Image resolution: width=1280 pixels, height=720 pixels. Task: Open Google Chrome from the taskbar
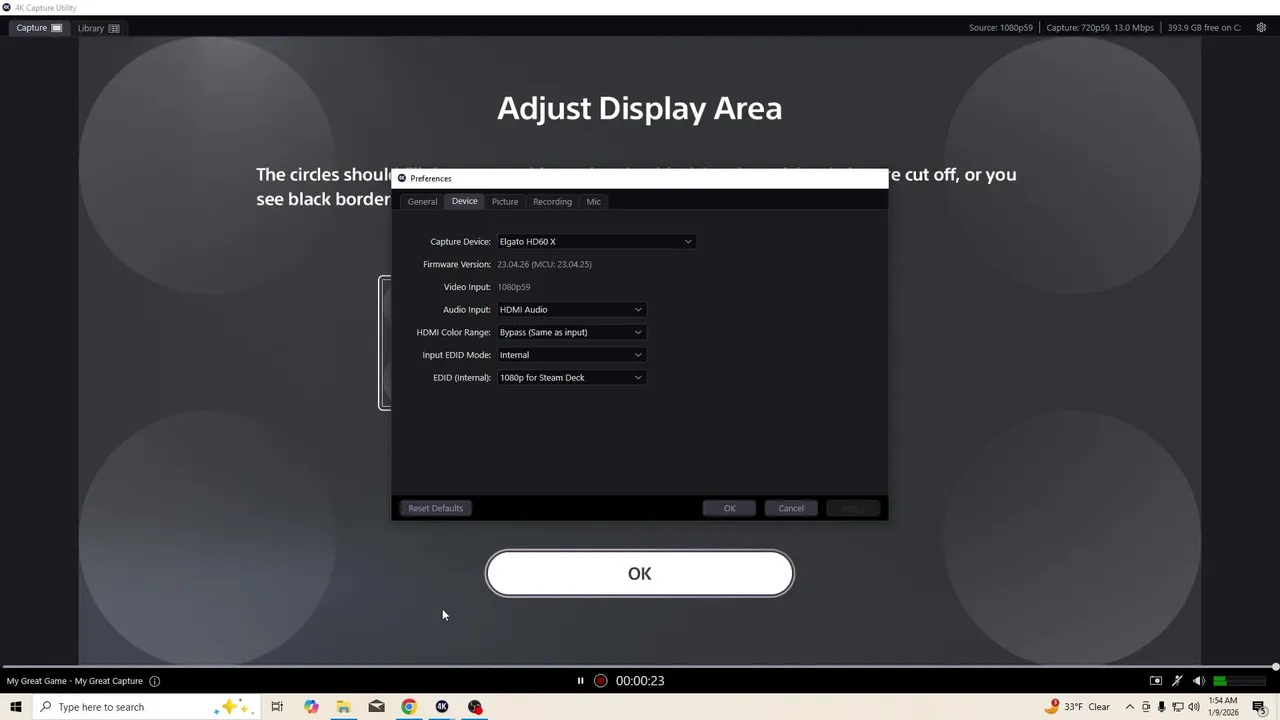click(x=409, y=707)
